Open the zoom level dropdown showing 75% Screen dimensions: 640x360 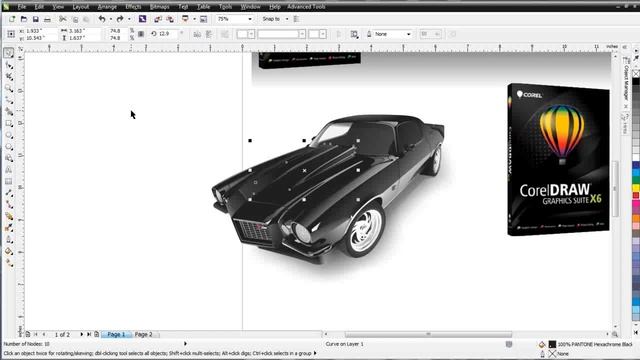point(250,19)
